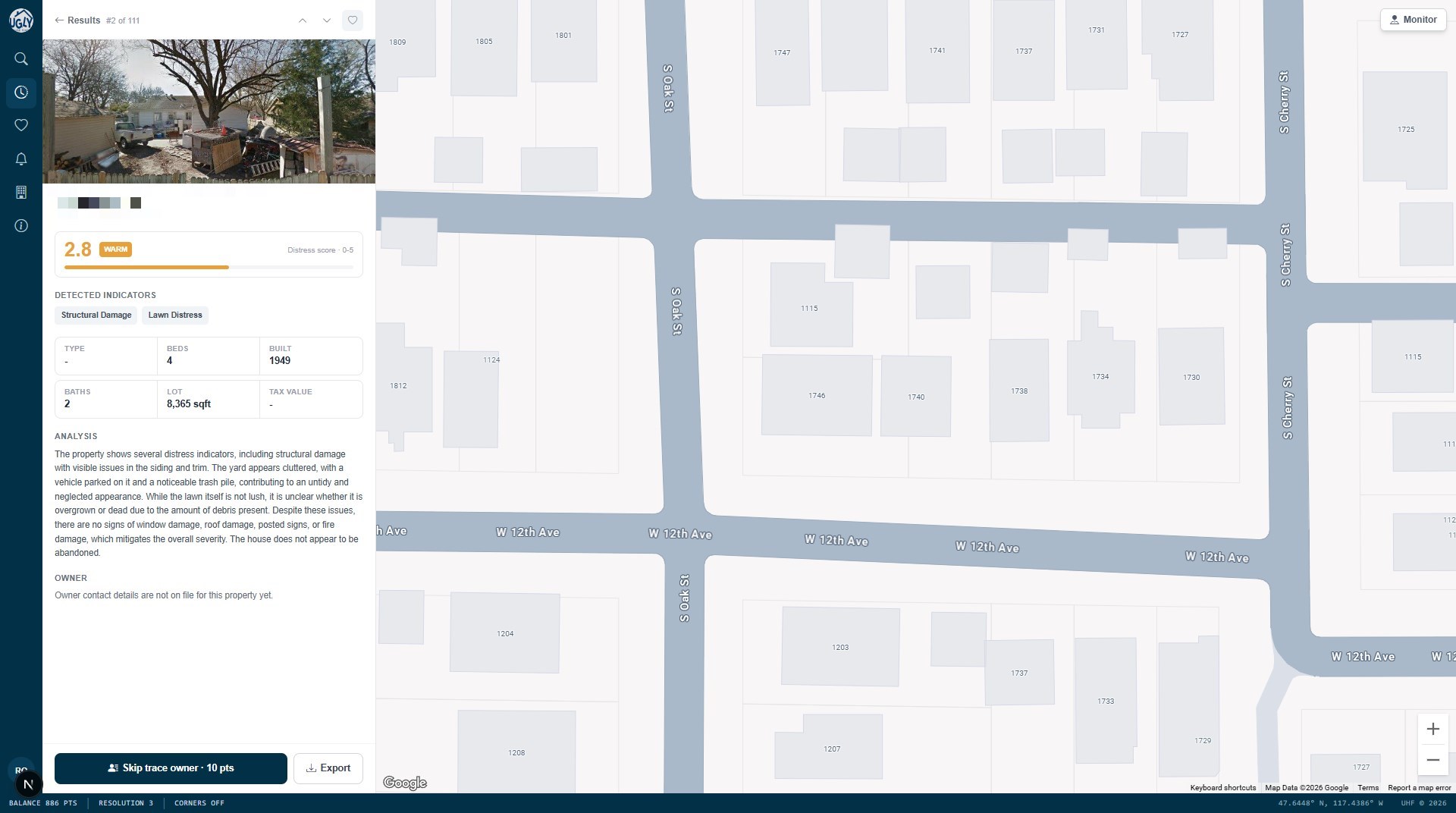Select building 1740 on the map
Screen dimensions: 1456x813
click(x=916, y=397)
